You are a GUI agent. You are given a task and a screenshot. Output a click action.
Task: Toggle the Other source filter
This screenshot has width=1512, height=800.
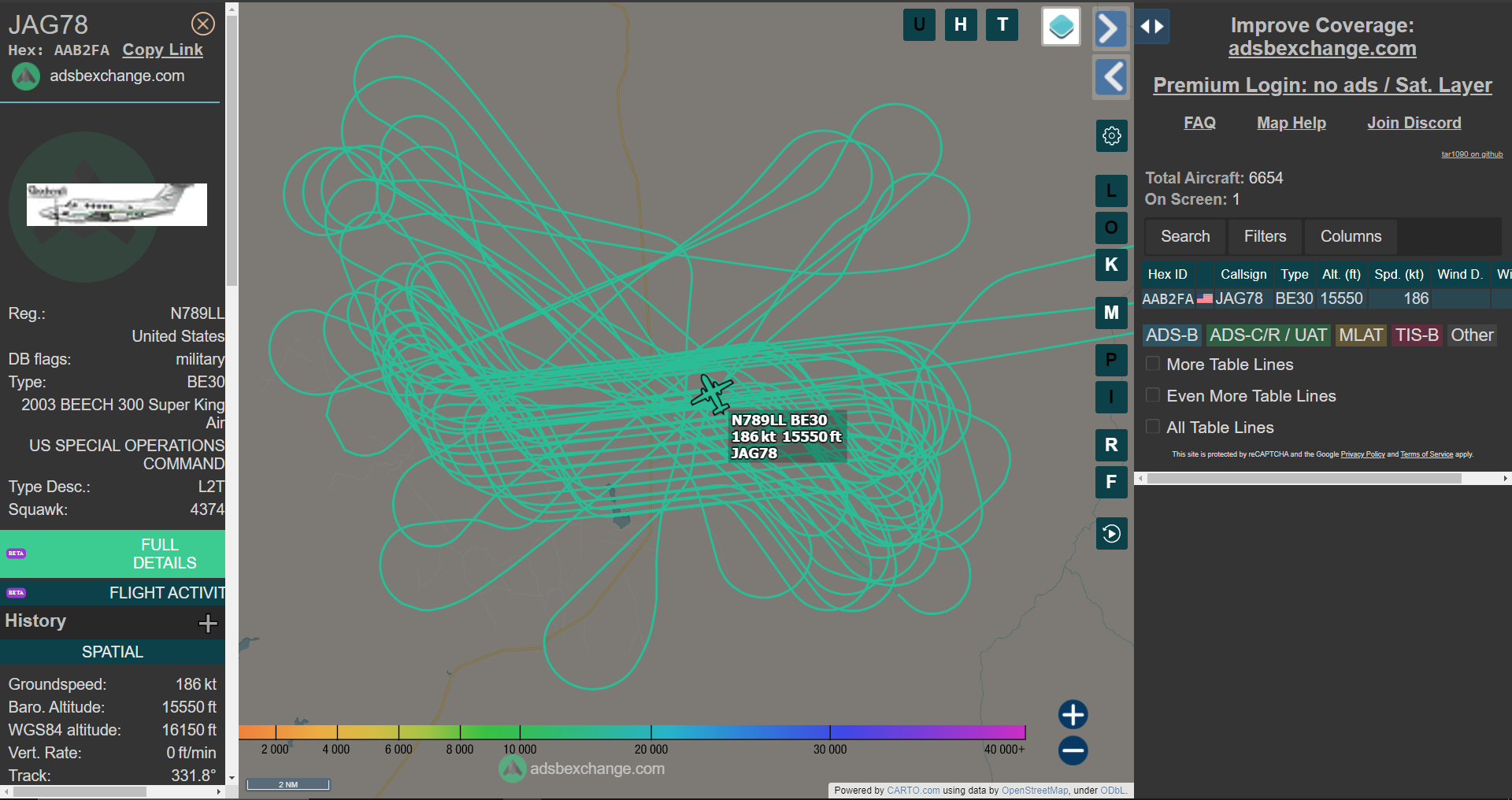click(1472, 335)
